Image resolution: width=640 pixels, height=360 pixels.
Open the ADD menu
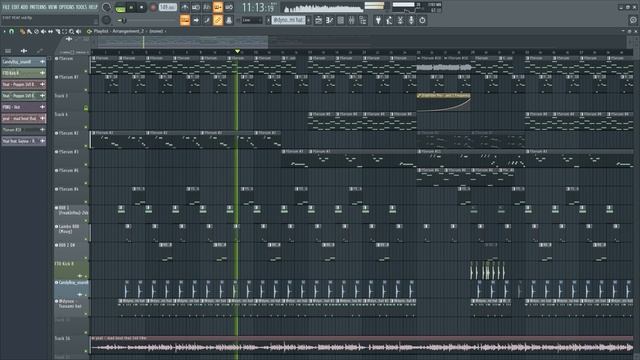(x=24, y=7)
